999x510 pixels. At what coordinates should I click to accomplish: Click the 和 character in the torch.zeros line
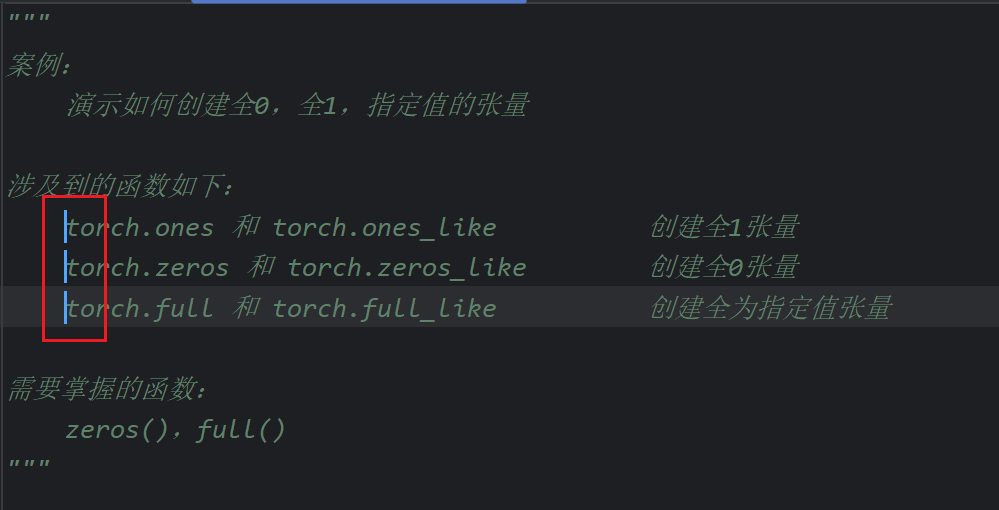click(260, 267)
